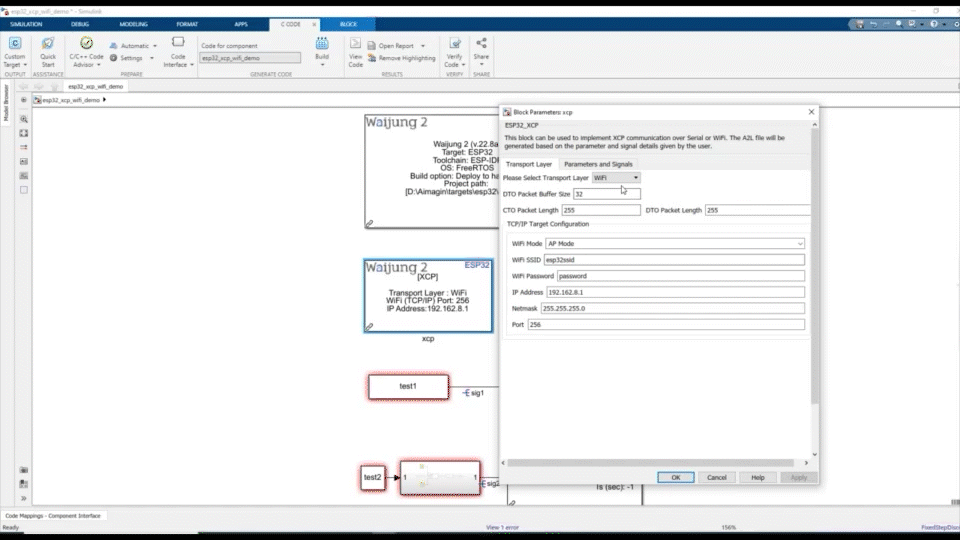The height and width of the screenshot is (540, 960).
Task: Click the View 1 error link
Action: (x=502, y=528)
